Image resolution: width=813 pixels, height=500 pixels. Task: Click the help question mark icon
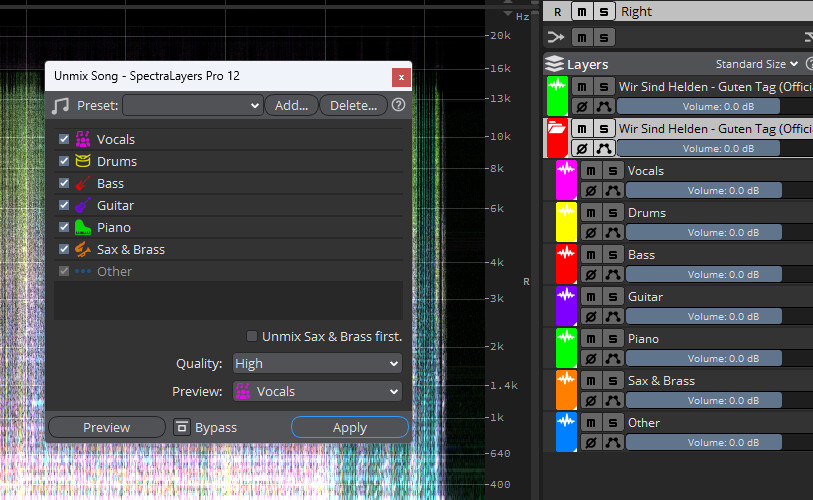coord(398,105)
